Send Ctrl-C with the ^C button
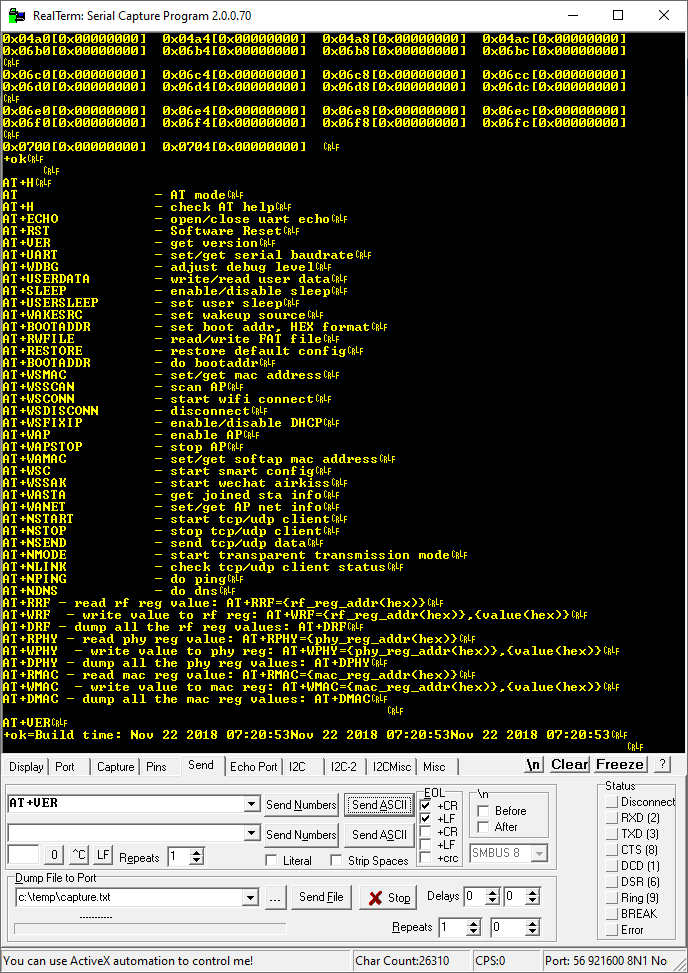This screenshot has height=973, width=688. pos(79,855)
